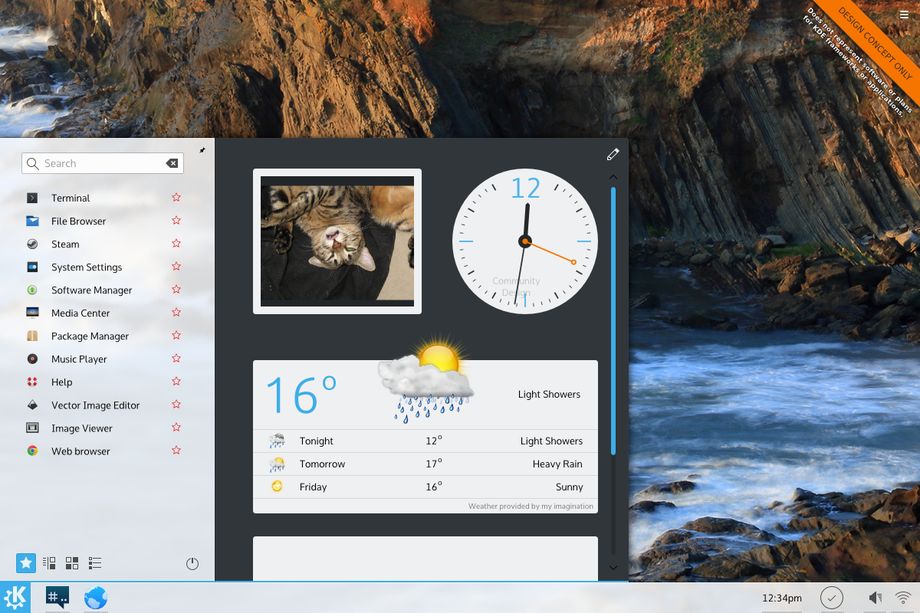Switch to the categories list view tab
Viewport: 920px width, 613px height.
(49, 563)
